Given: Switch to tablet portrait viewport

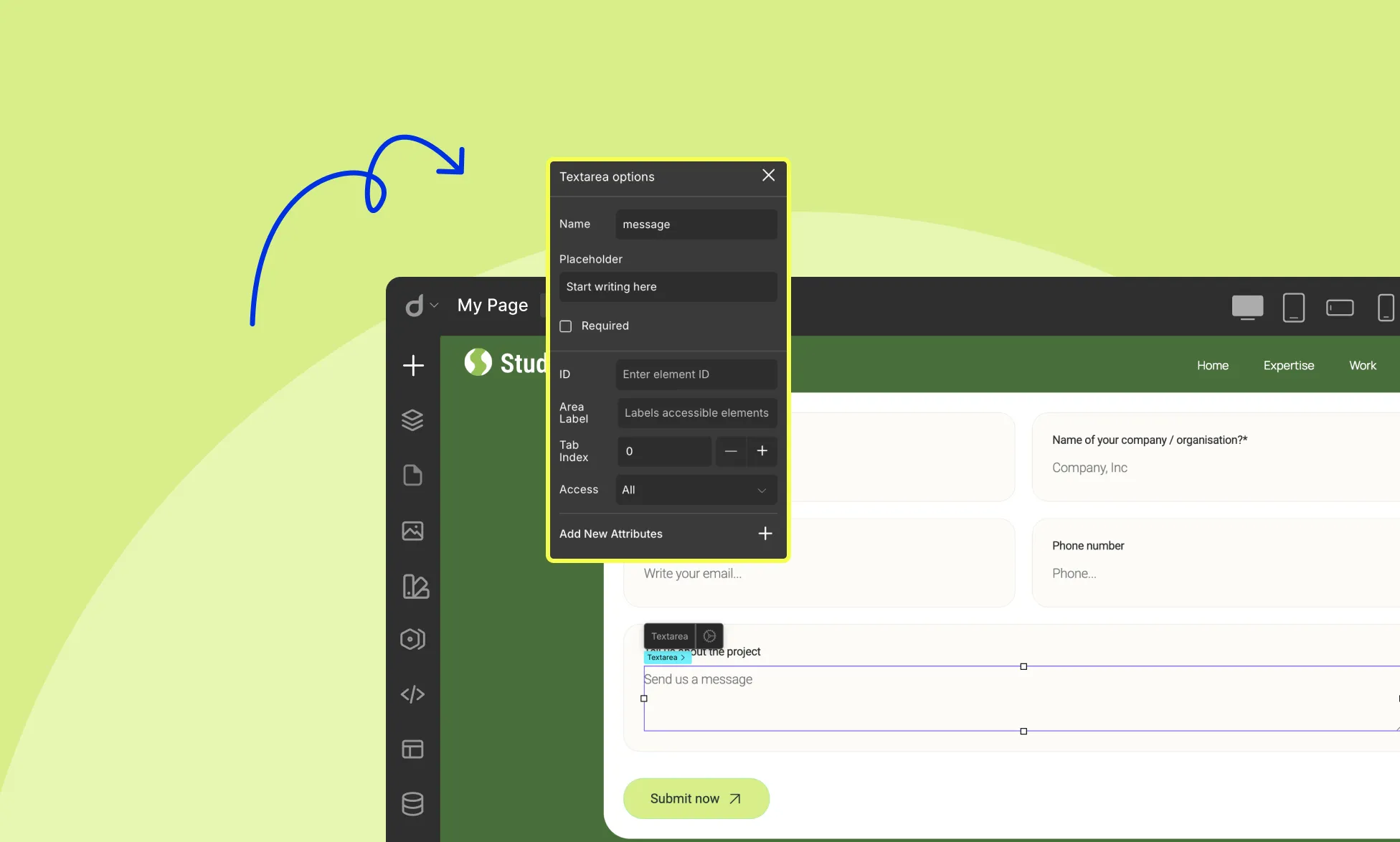Looking at the screenshot, I should point(1294,307).
